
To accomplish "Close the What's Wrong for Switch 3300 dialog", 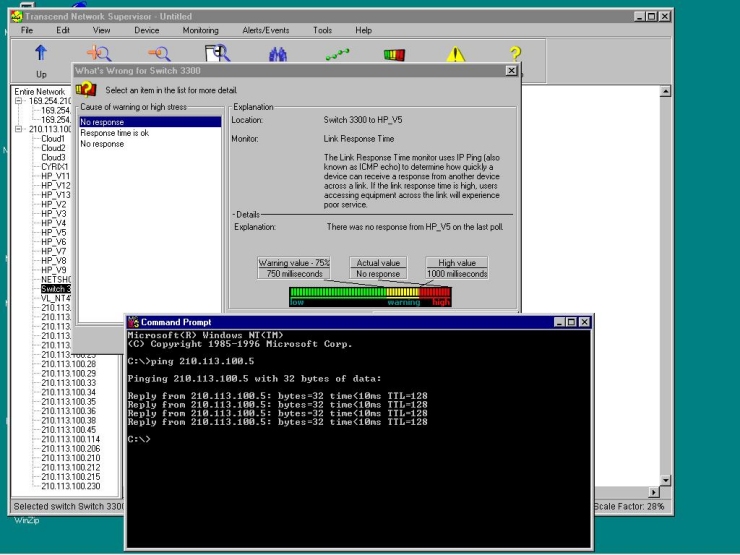I will (x=511, y=71).
